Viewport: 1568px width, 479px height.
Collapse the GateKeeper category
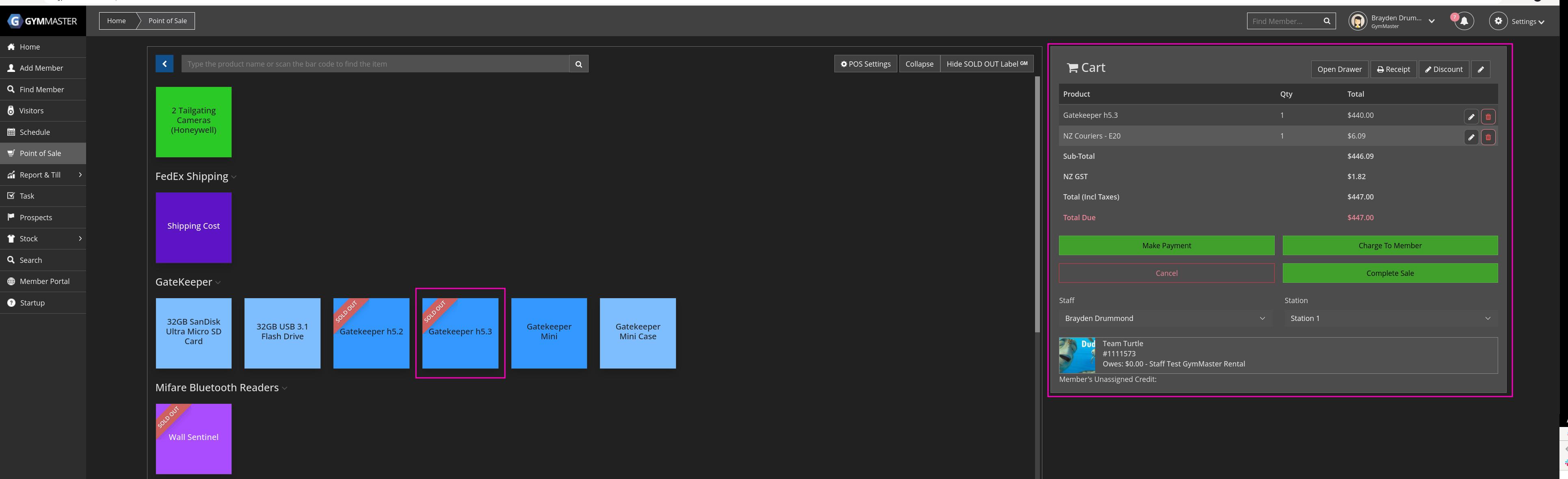tap(218, 282)
